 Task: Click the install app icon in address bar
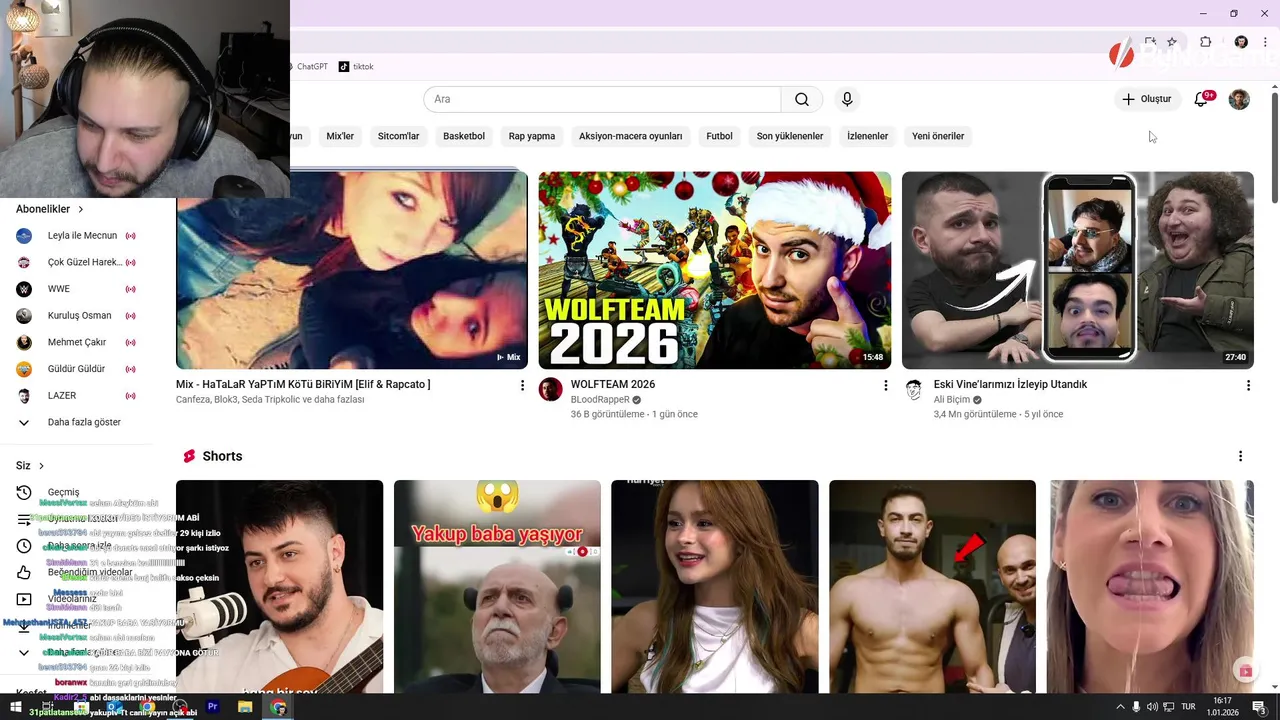(1150, 42)
